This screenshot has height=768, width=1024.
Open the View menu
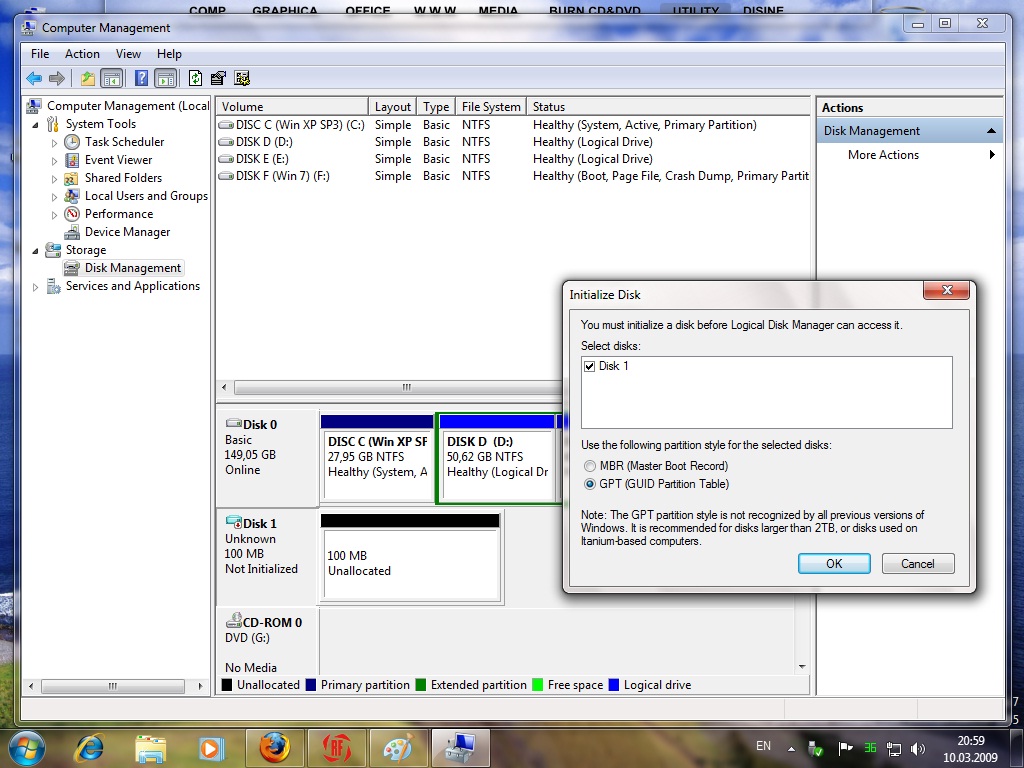click(x=128, y=54)
